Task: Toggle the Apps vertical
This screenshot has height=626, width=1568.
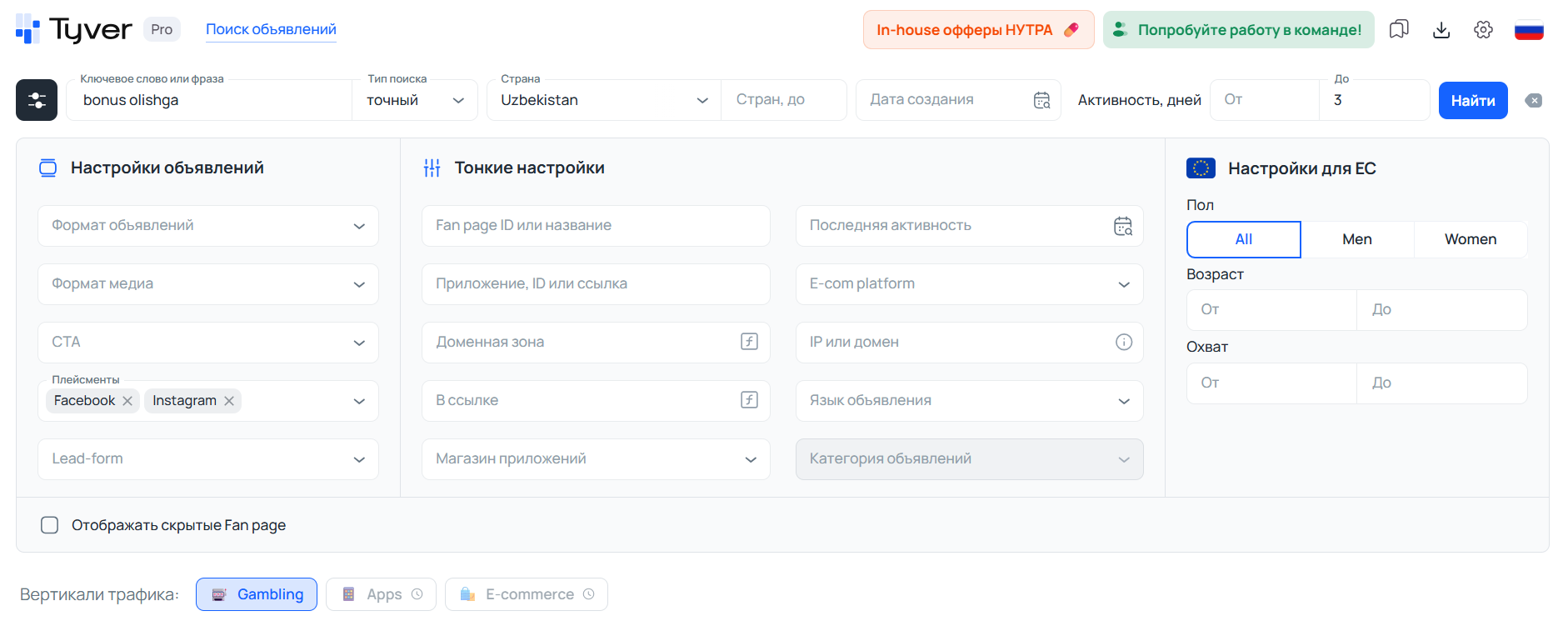Action: [381, 594]
